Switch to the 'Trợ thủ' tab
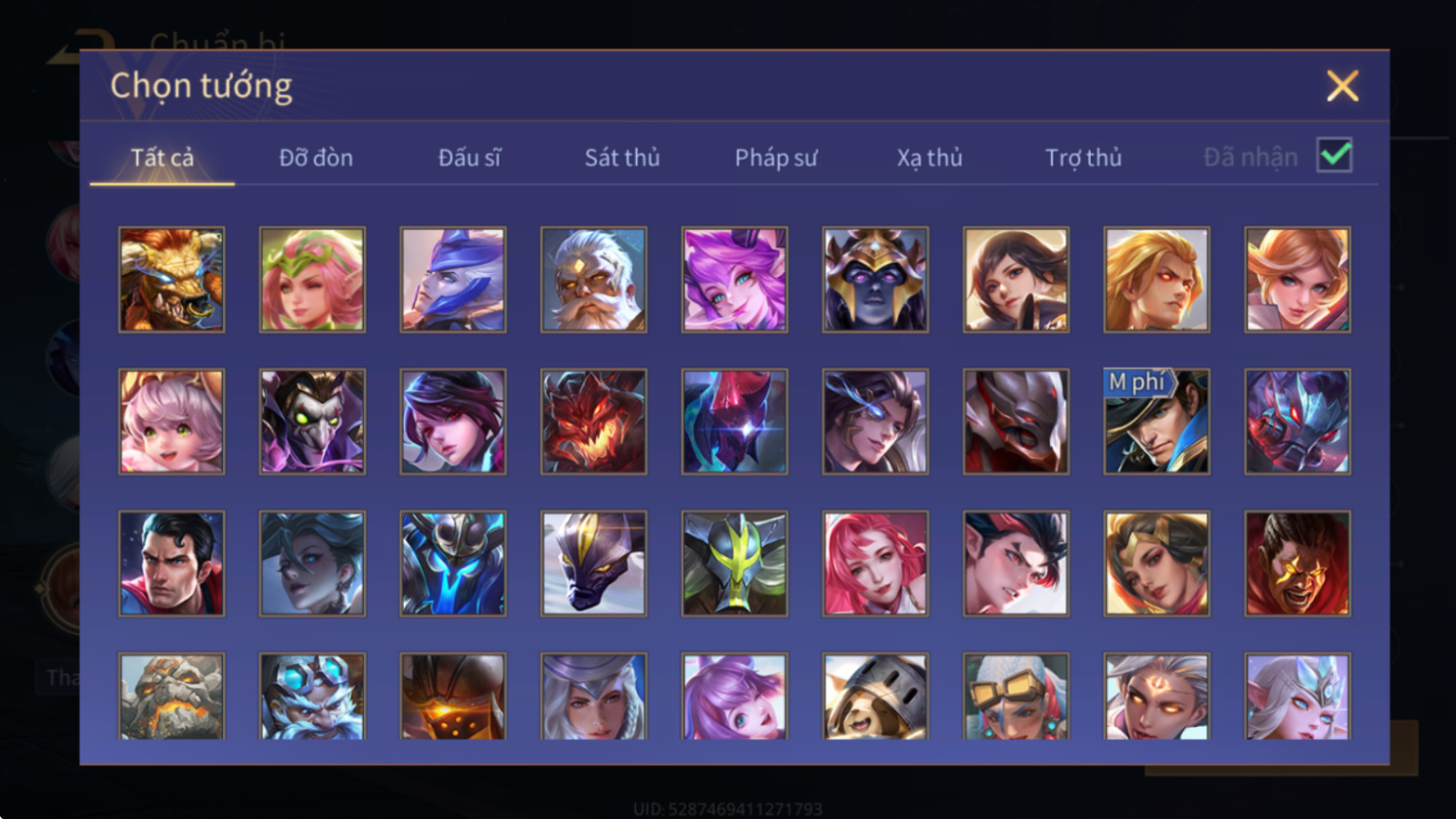1456x819 pixels. (x=1083, y=158)
